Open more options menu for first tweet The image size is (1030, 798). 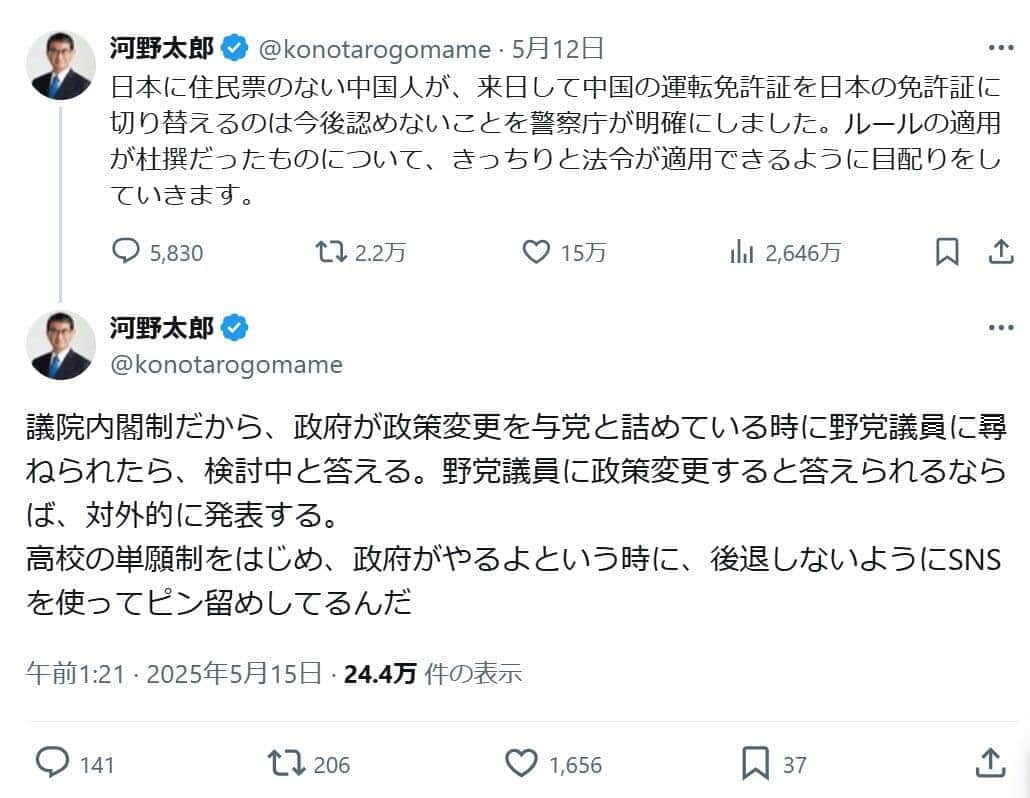click(1000, 48)
